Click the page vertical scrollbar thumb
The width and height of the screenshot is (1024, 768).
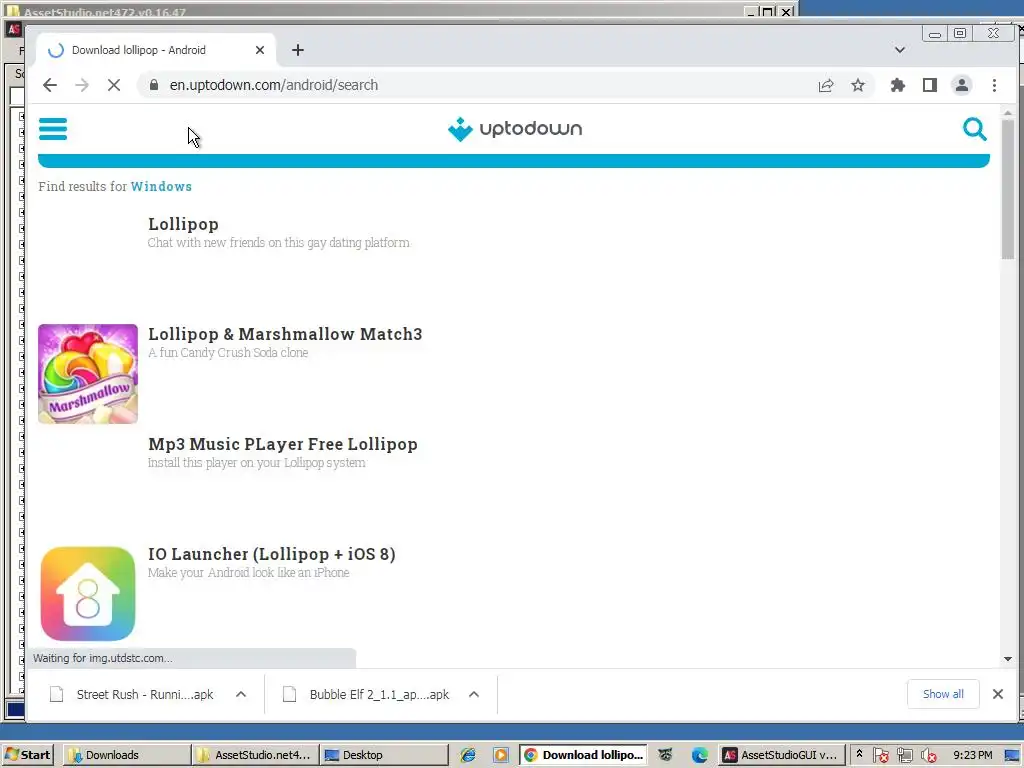pyautogui.click(x=1008, y=189)
